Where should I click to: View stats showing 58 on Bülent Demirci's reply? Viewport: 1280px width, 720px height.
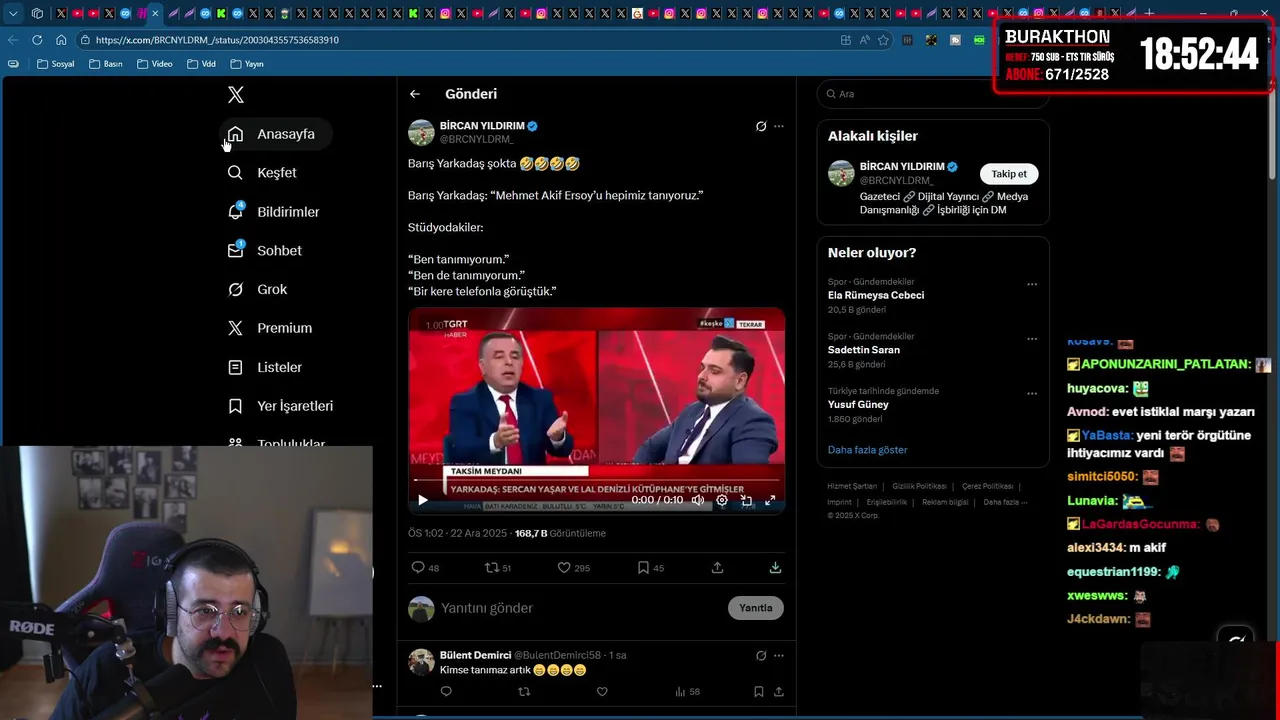coord(687,691)
